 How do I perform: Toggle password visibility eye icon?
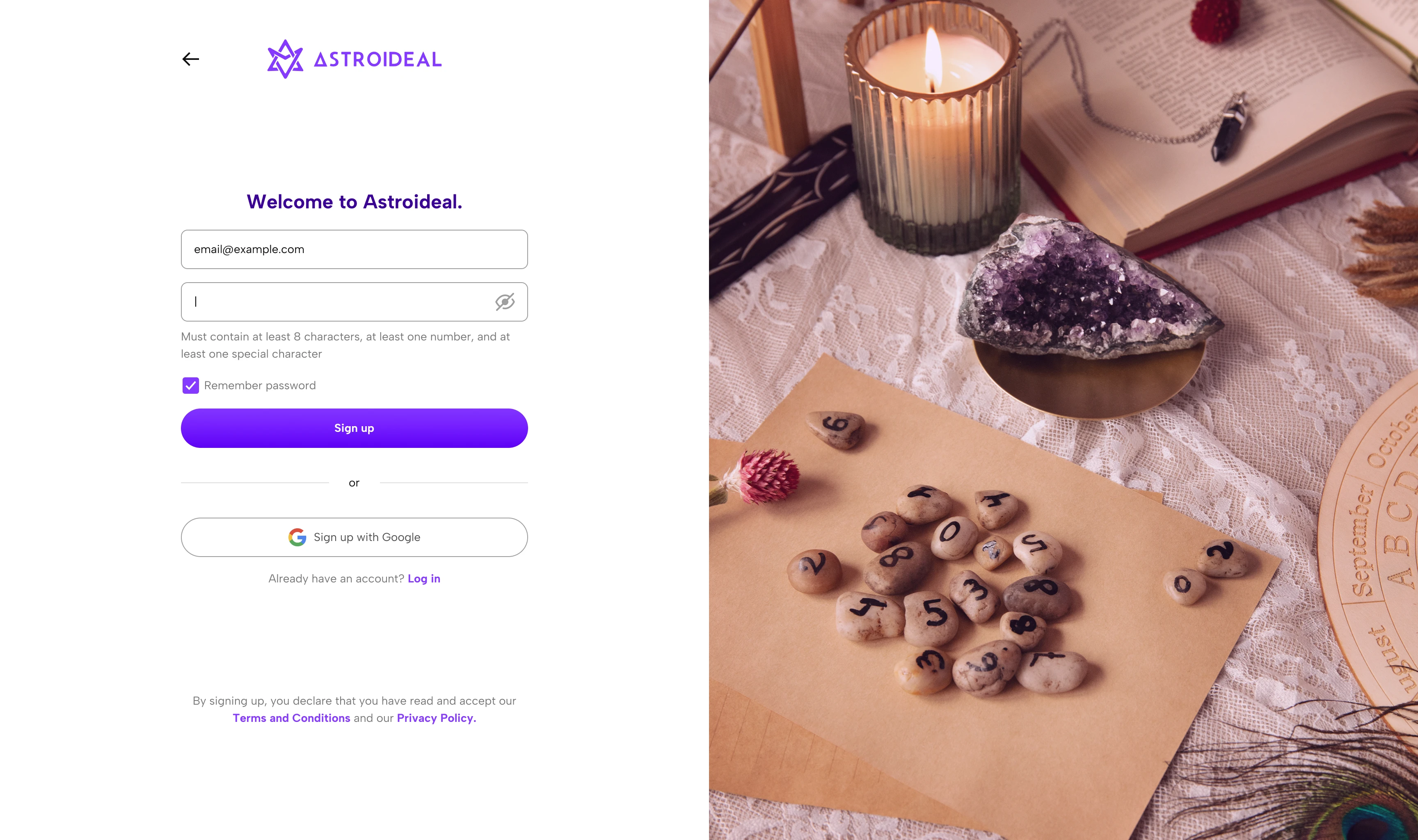click(505, 302)
